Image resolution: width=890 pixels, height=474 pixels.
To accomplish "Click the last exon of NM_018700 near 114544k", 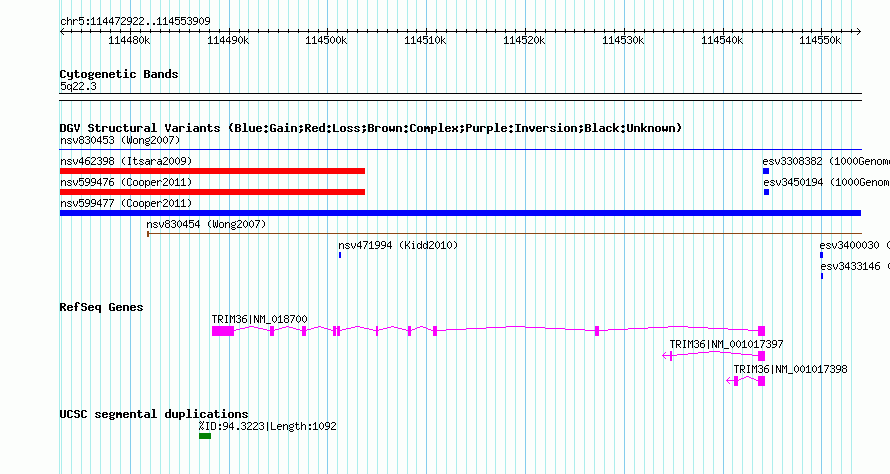I will [x=762, y=331].
